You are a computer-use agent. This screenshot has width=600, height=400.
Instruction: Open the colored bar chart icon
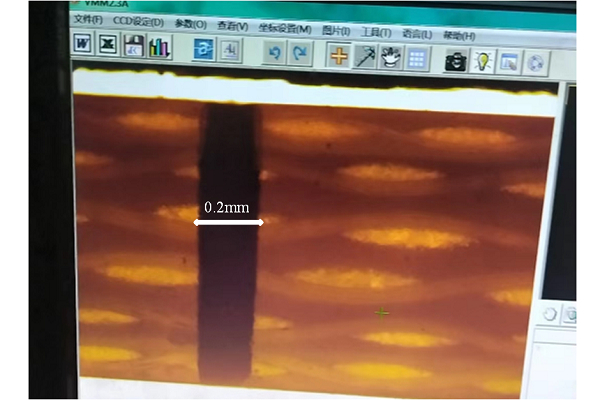pos(159,47)
